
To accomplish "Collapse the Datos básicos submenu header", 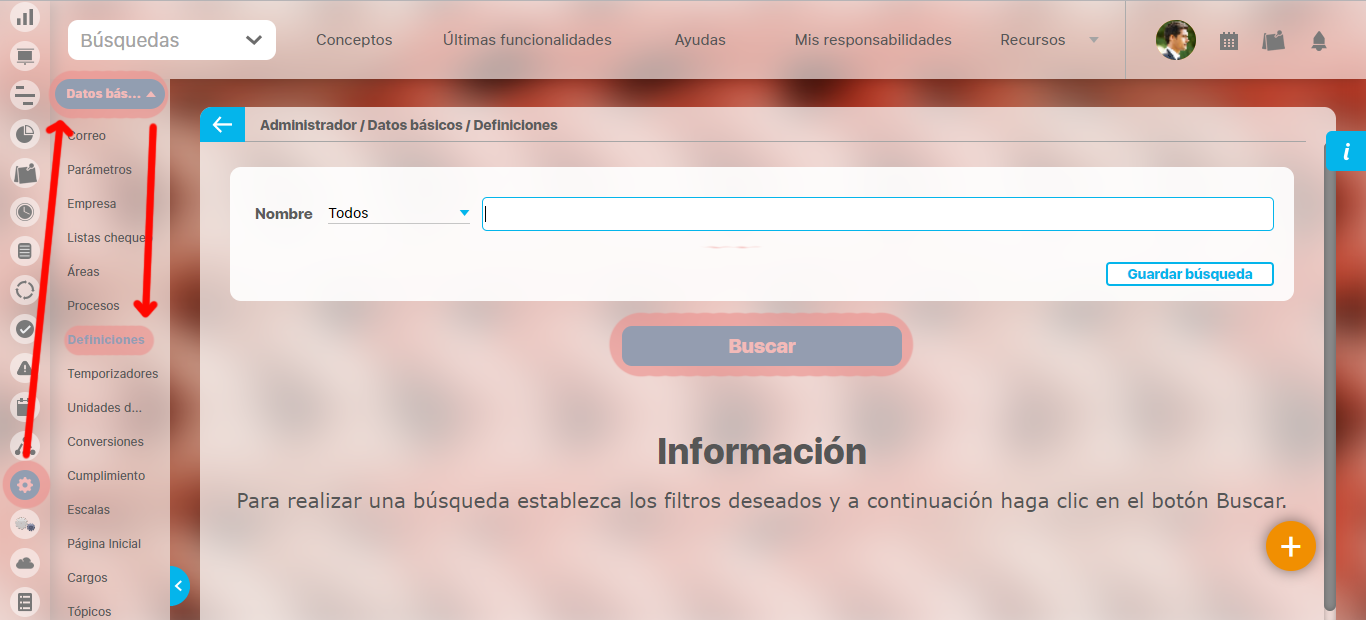I will coord(110,94).
